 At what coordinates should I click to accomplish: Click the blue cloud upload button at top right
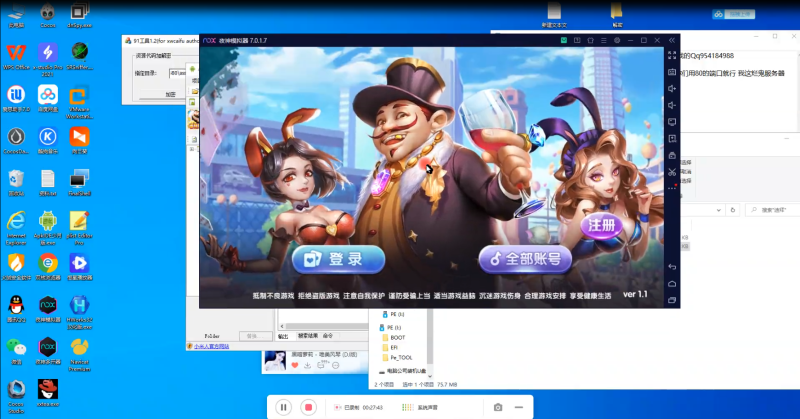734,14
